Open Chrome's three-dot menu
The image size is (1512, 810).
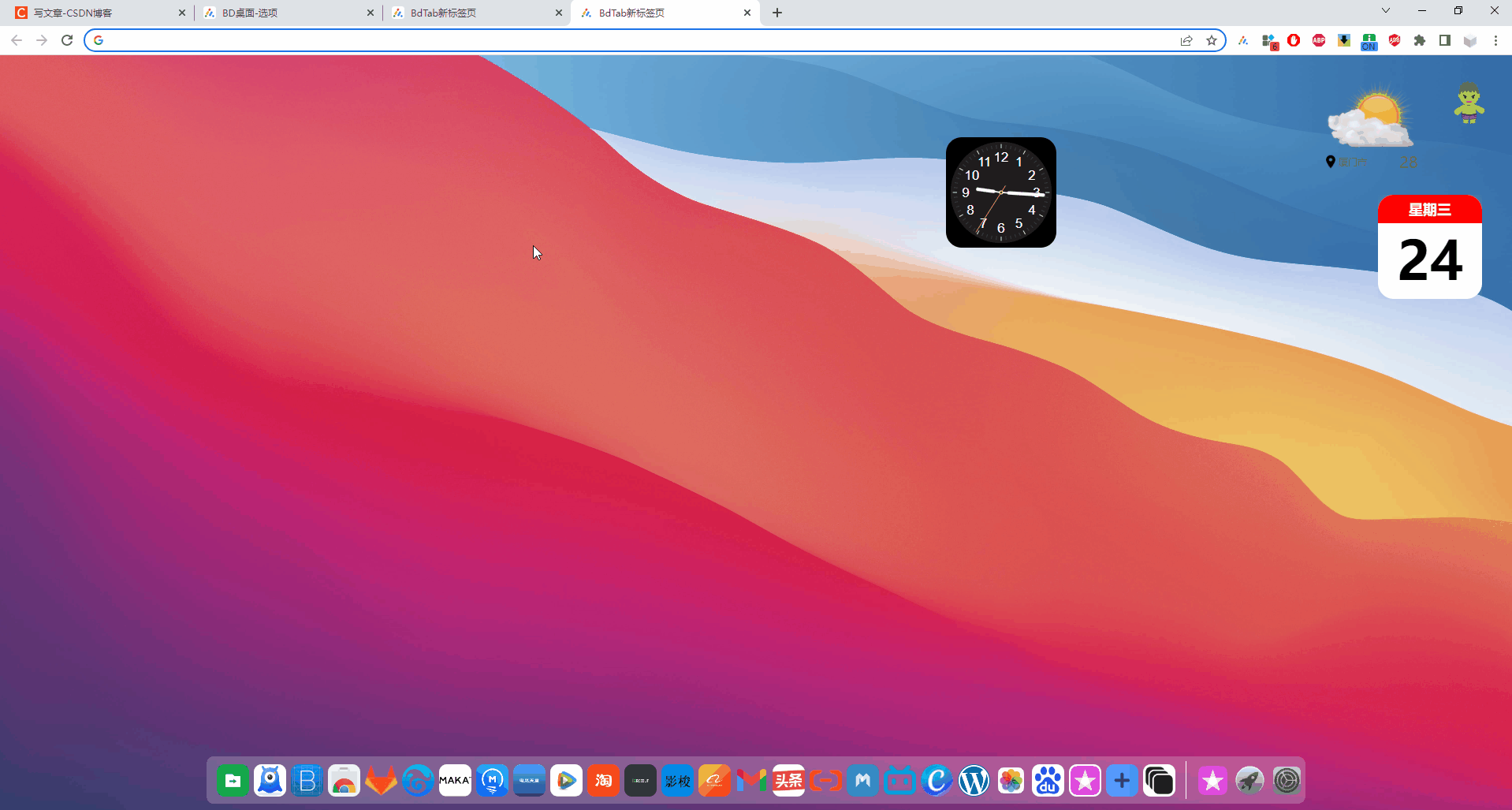(x=1495, y=40)
